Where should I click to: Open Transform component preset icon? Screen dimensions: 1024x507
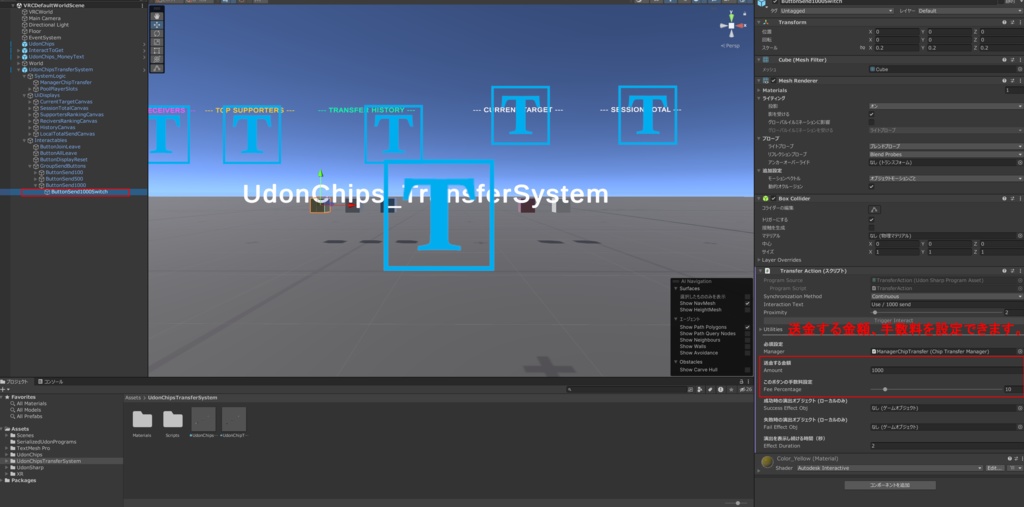click(1012, 22)
